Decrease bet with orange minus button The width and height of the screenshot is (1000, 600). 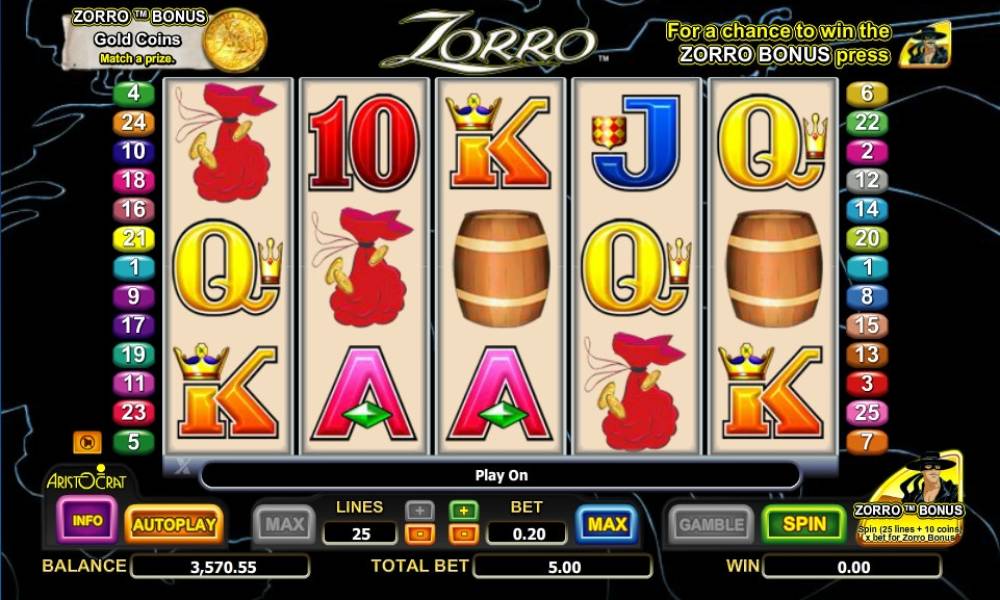click(464, 534)
